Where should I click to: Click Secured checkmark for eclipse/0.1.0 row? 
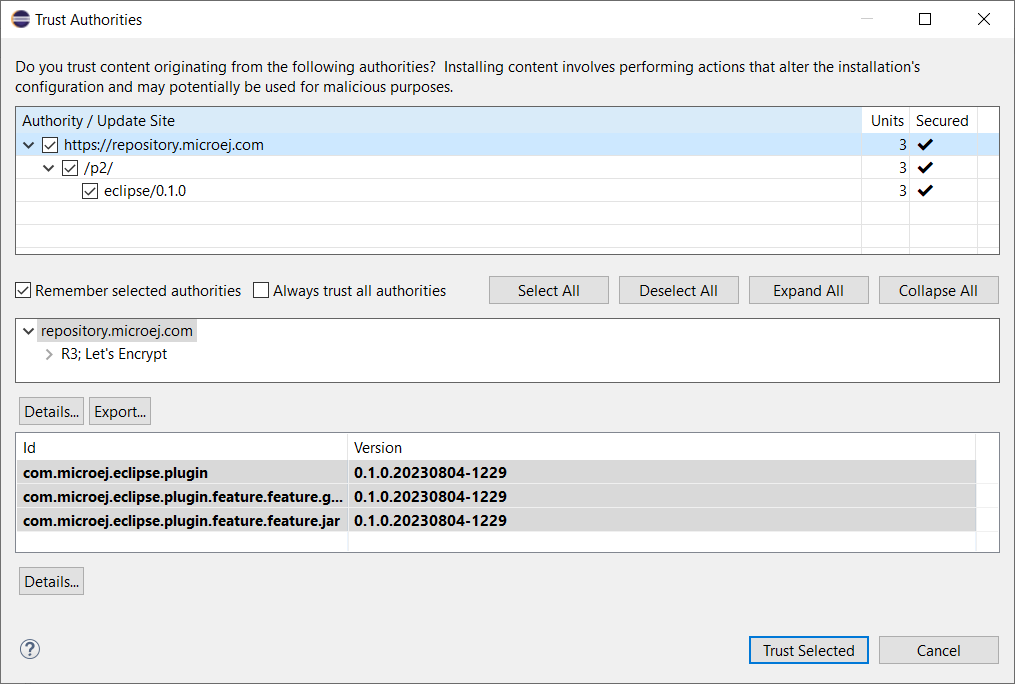925,191
